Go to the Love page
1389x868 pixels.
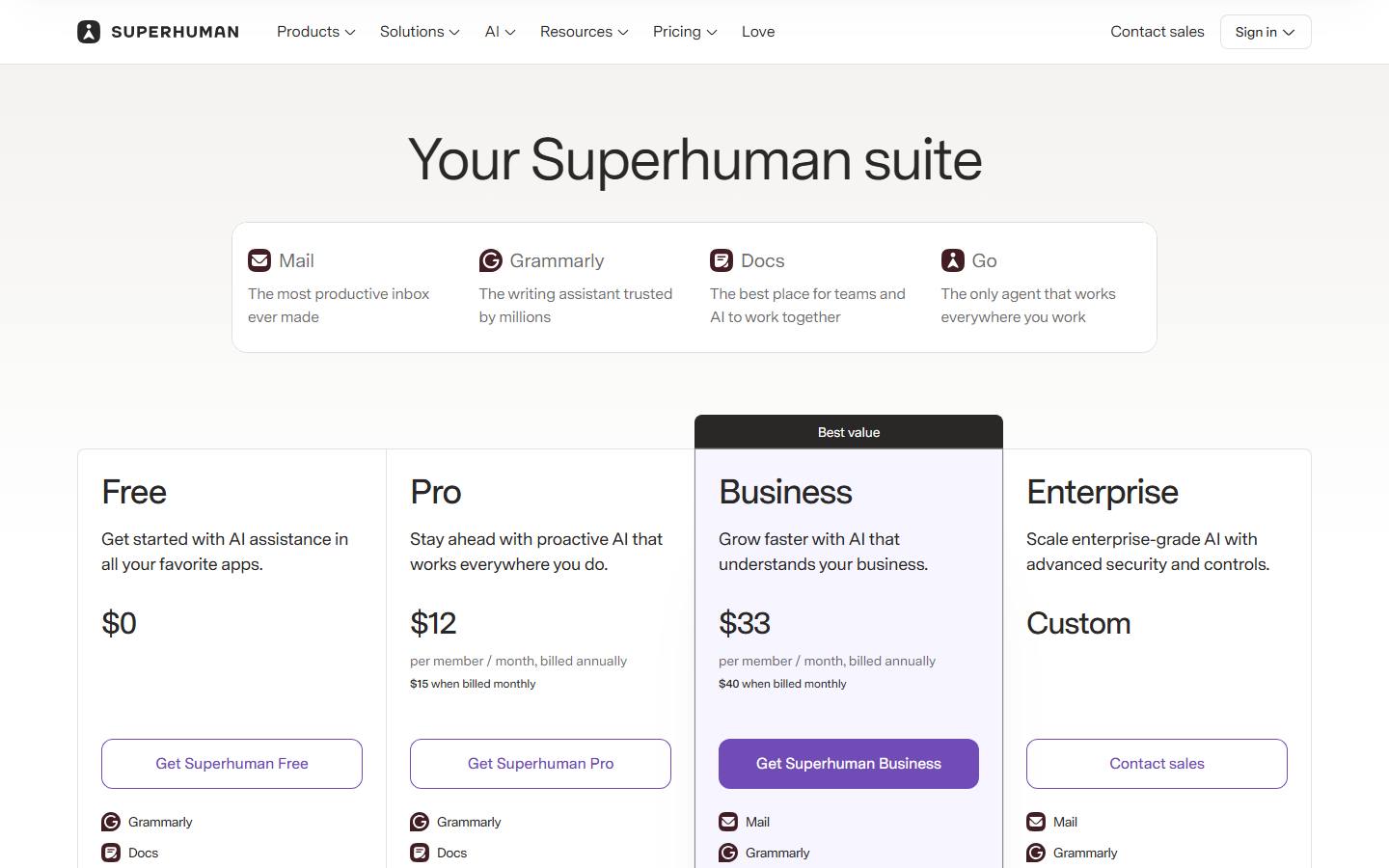point(758,32)
